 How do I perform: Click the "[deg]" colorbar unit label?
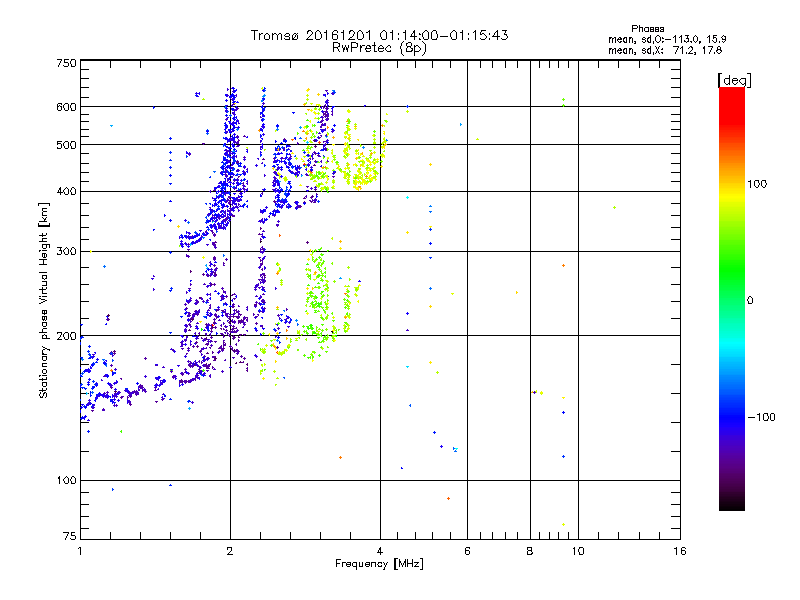coord(734,80)
